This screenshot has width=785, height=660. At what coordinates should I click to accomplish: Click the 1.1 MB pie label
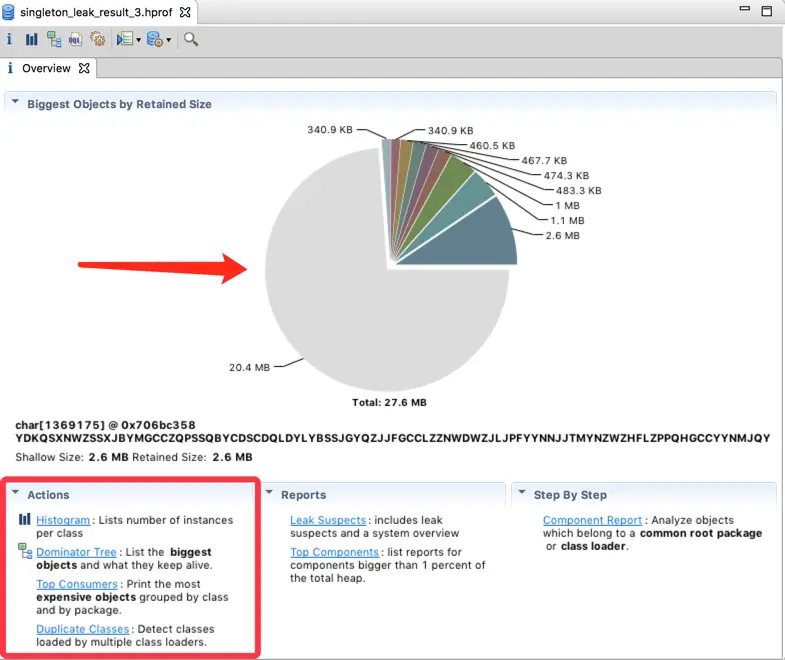coord(567,221)
